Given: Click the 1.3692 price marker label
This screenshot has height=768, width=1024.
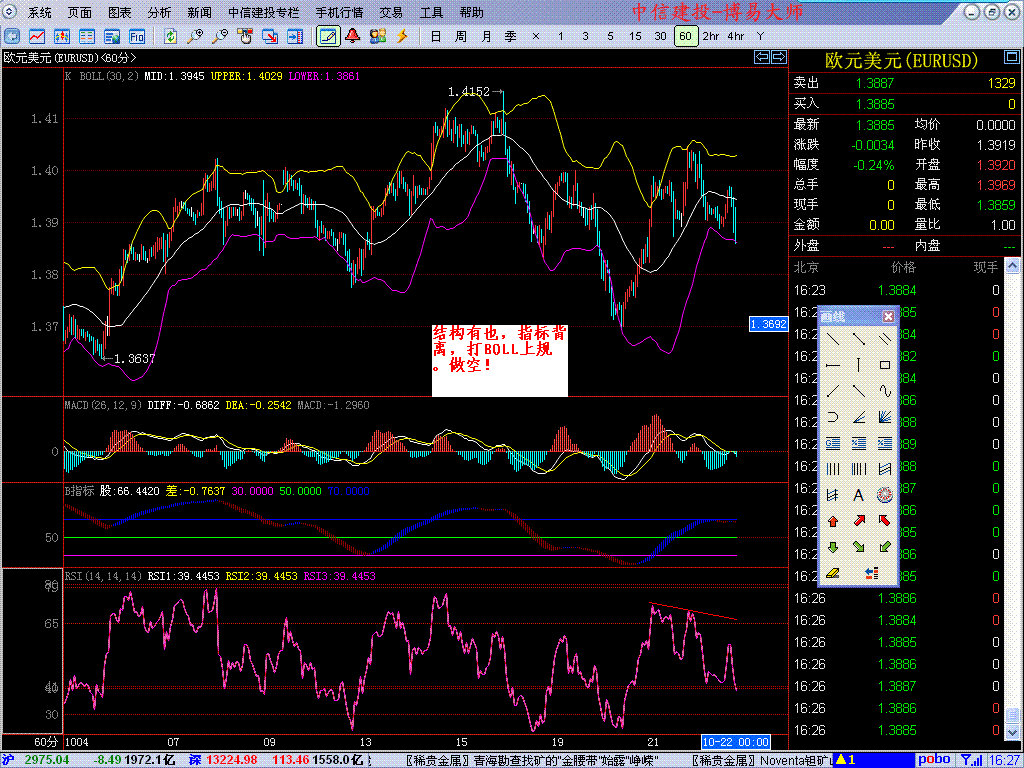Looking at the screenshot, I should pyautogui.click(x=769, y=324).
